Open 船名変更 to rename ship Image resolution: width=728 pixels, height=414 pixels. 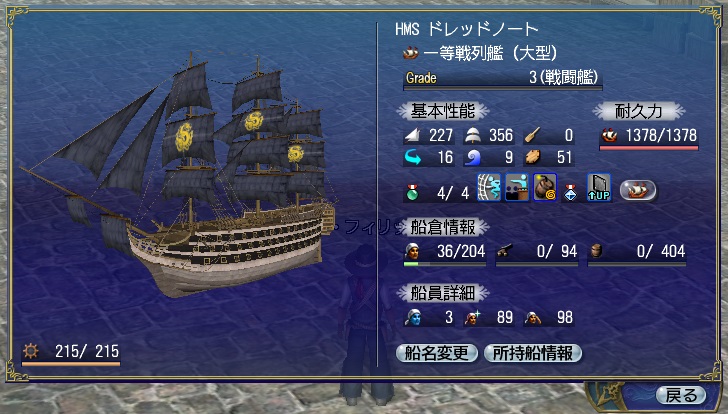(436, 353)
